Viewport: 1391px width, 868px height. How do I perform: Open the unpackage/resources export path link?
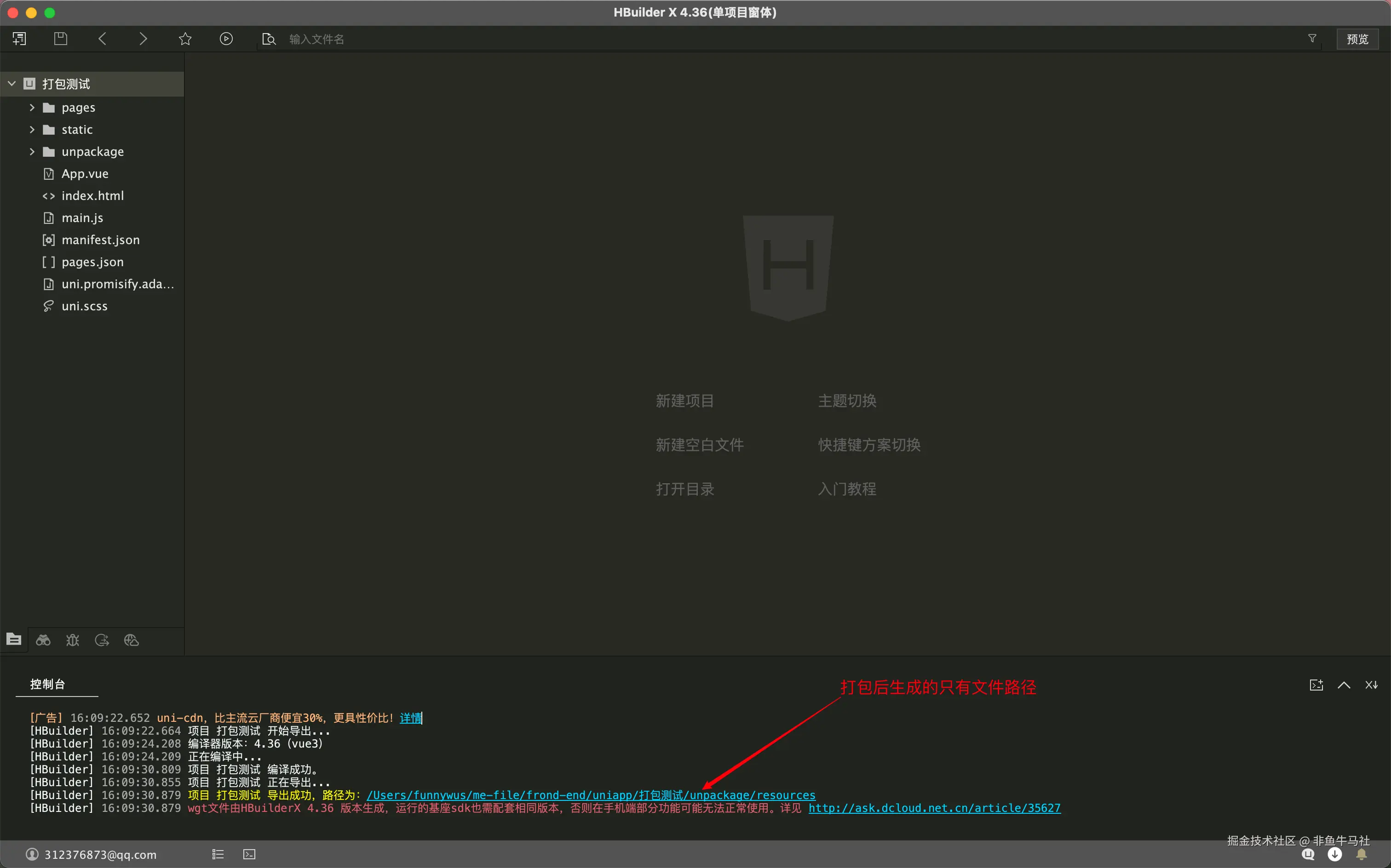pos(591,795)
